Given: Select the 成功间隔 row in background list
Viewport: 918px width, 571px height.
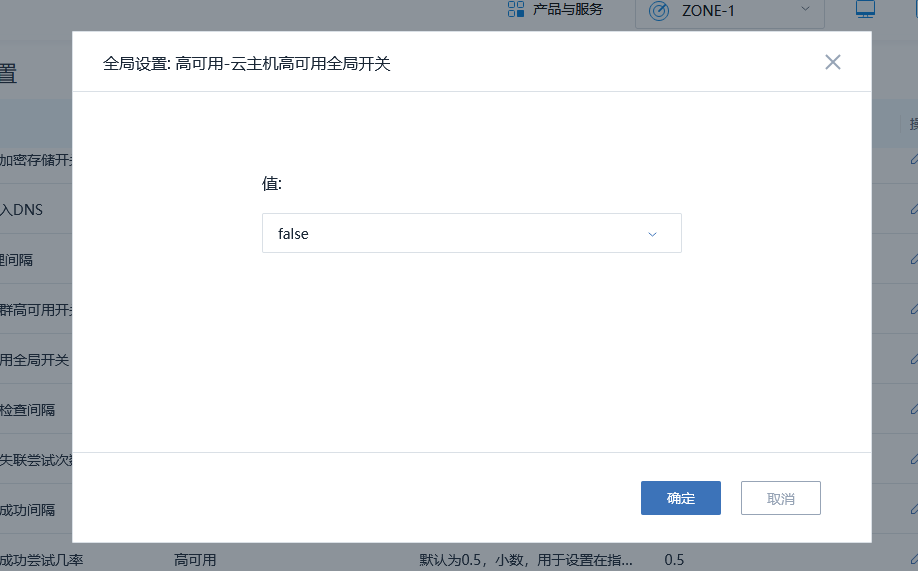Looking at the screenshot, I should pyautogui.click(x=28, y=510).
